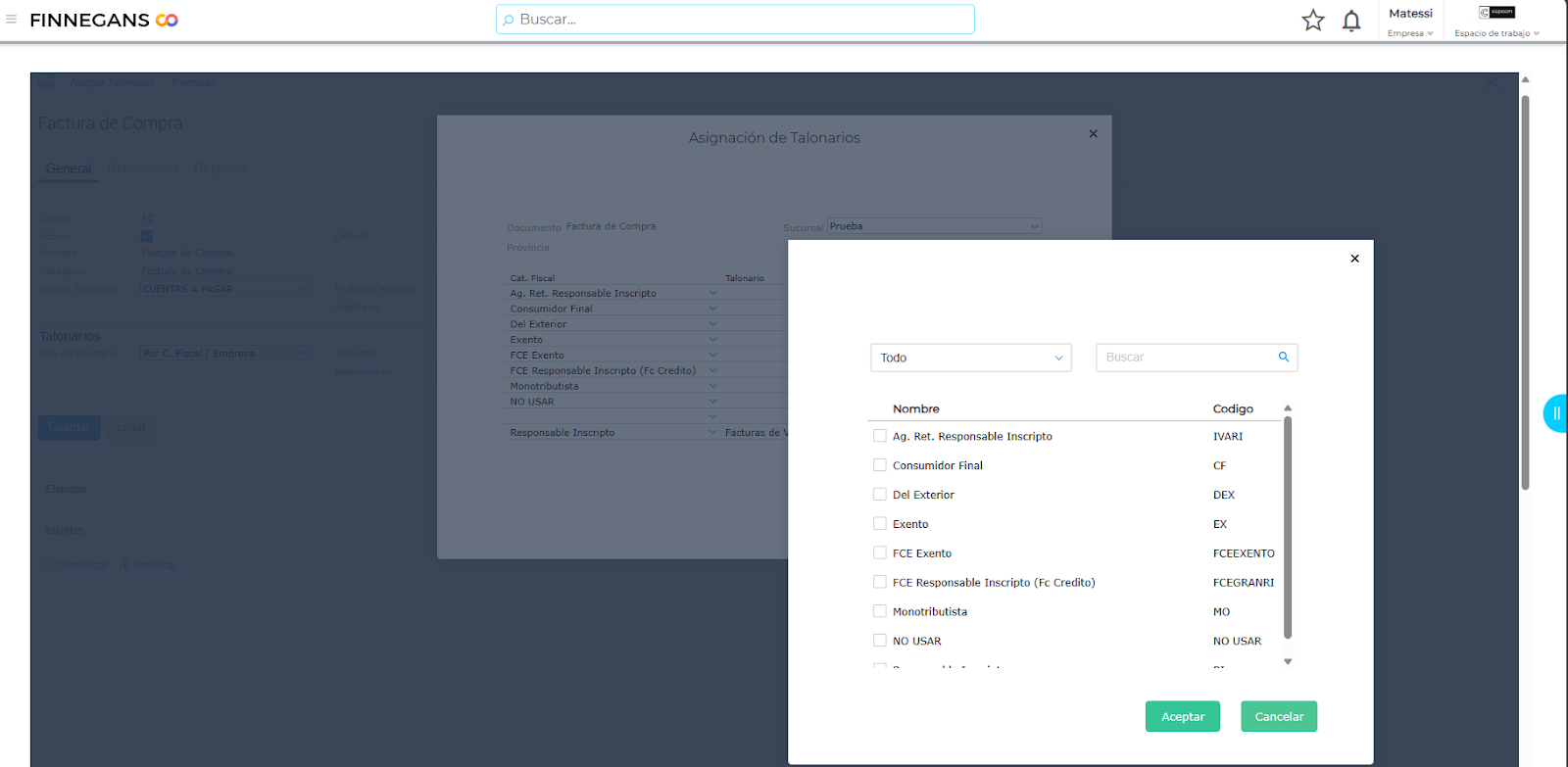Focus the top Buscar... search bar

pyautogui.click(x=735, y=20)
